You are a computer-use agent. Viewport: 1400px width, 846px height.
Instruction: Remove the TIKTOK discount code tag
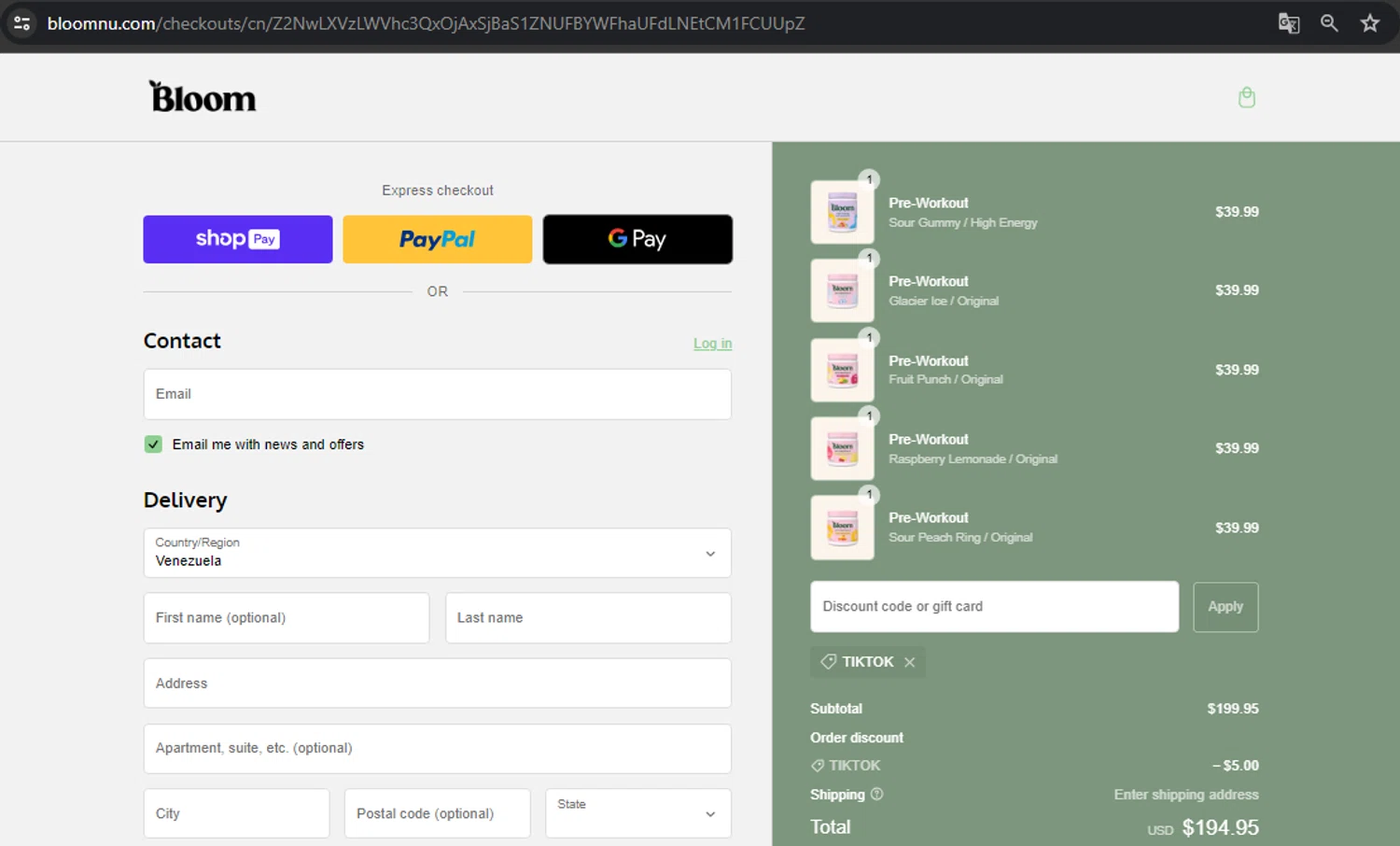[x=909, y=662]
